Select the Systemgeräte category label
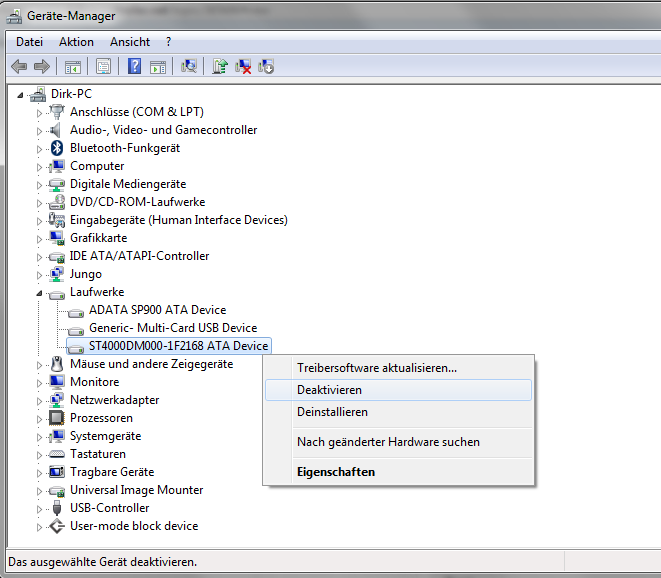 pos(105,436)
